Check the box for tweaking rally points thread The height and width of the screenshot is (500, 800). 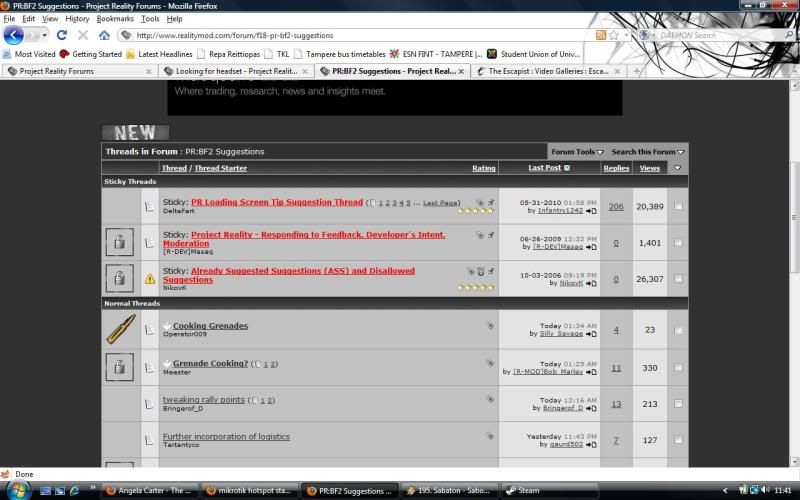[679, 404]
